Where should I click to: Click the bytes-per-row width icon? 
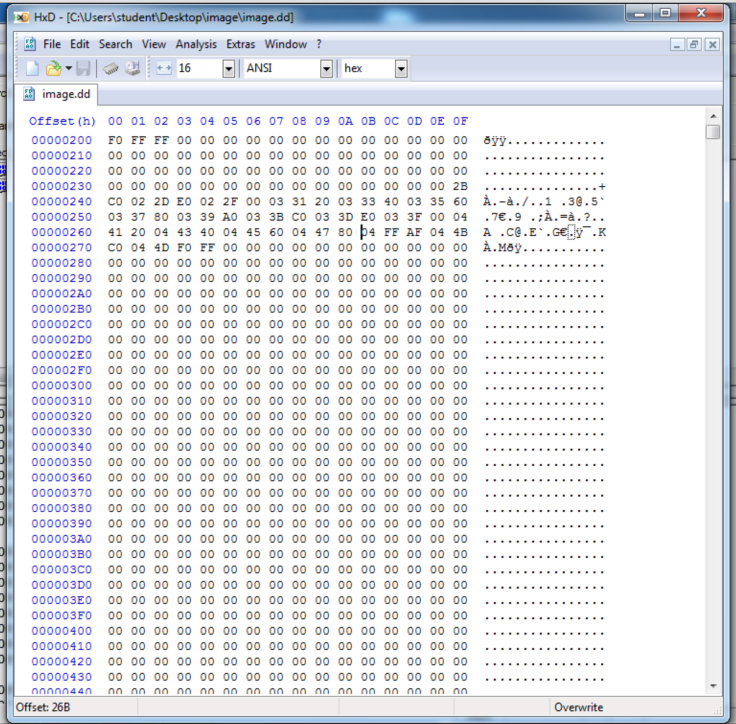(x=164, y=68)
